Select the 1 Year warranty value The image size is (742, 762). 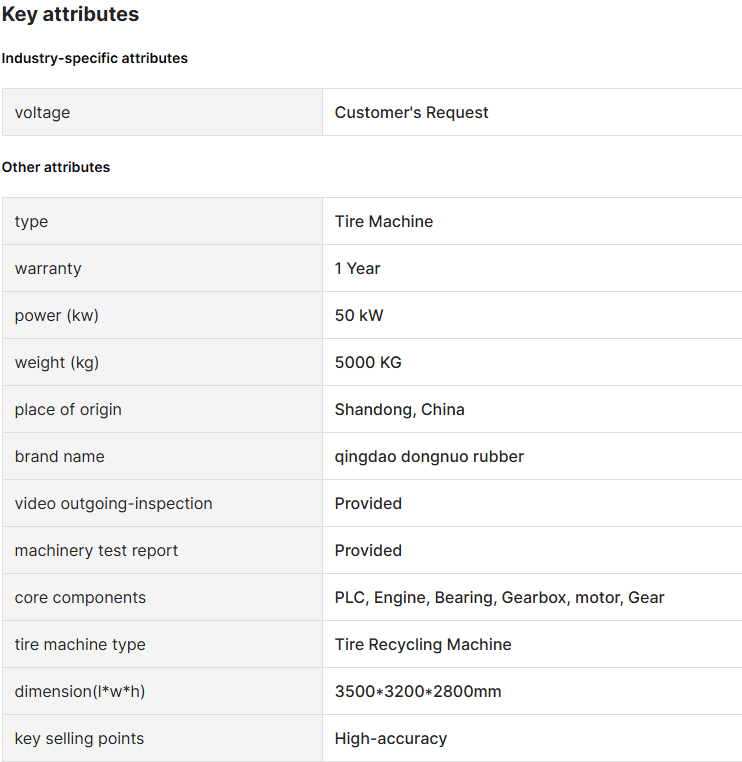[357, 268]
